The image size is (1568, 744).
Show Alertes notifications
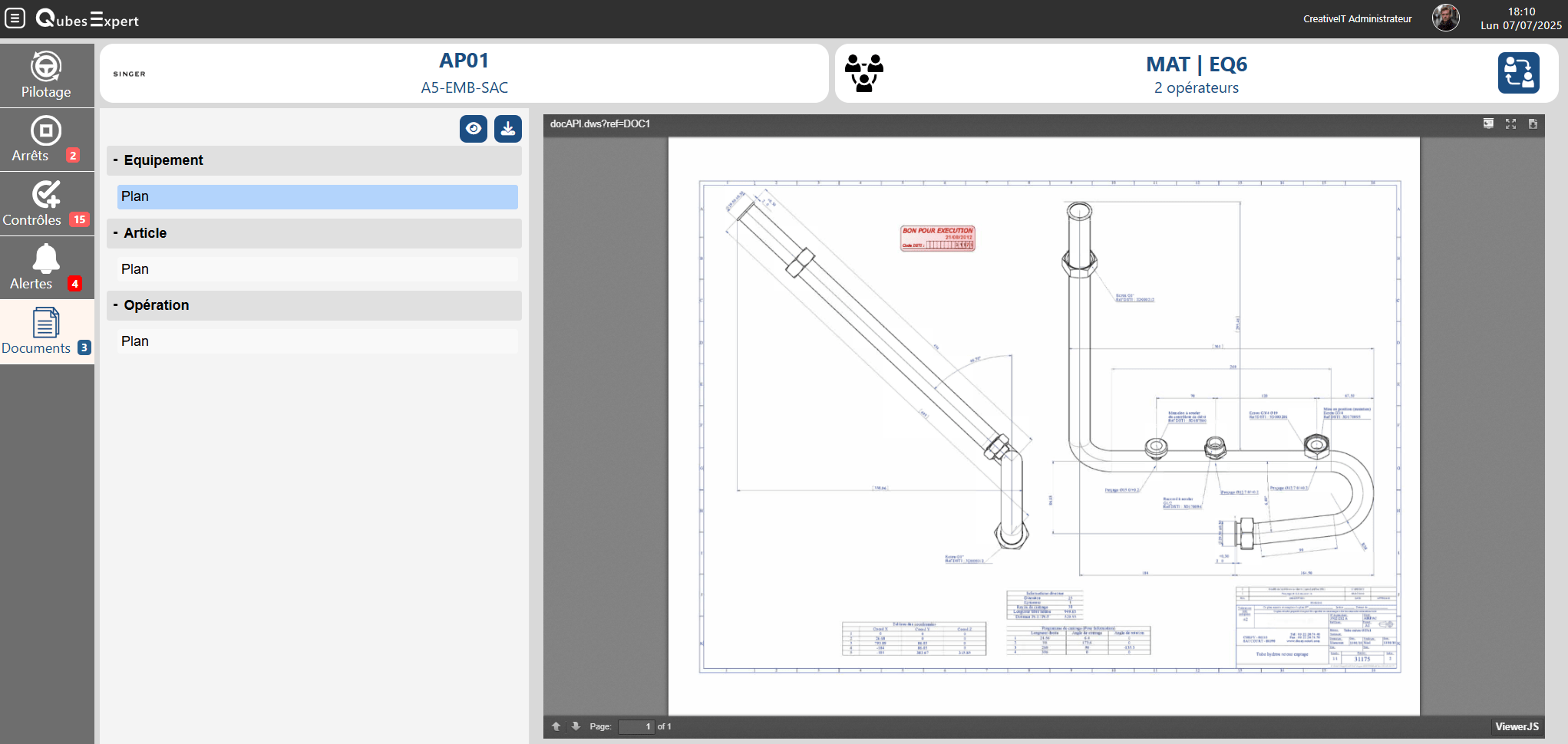46,268
